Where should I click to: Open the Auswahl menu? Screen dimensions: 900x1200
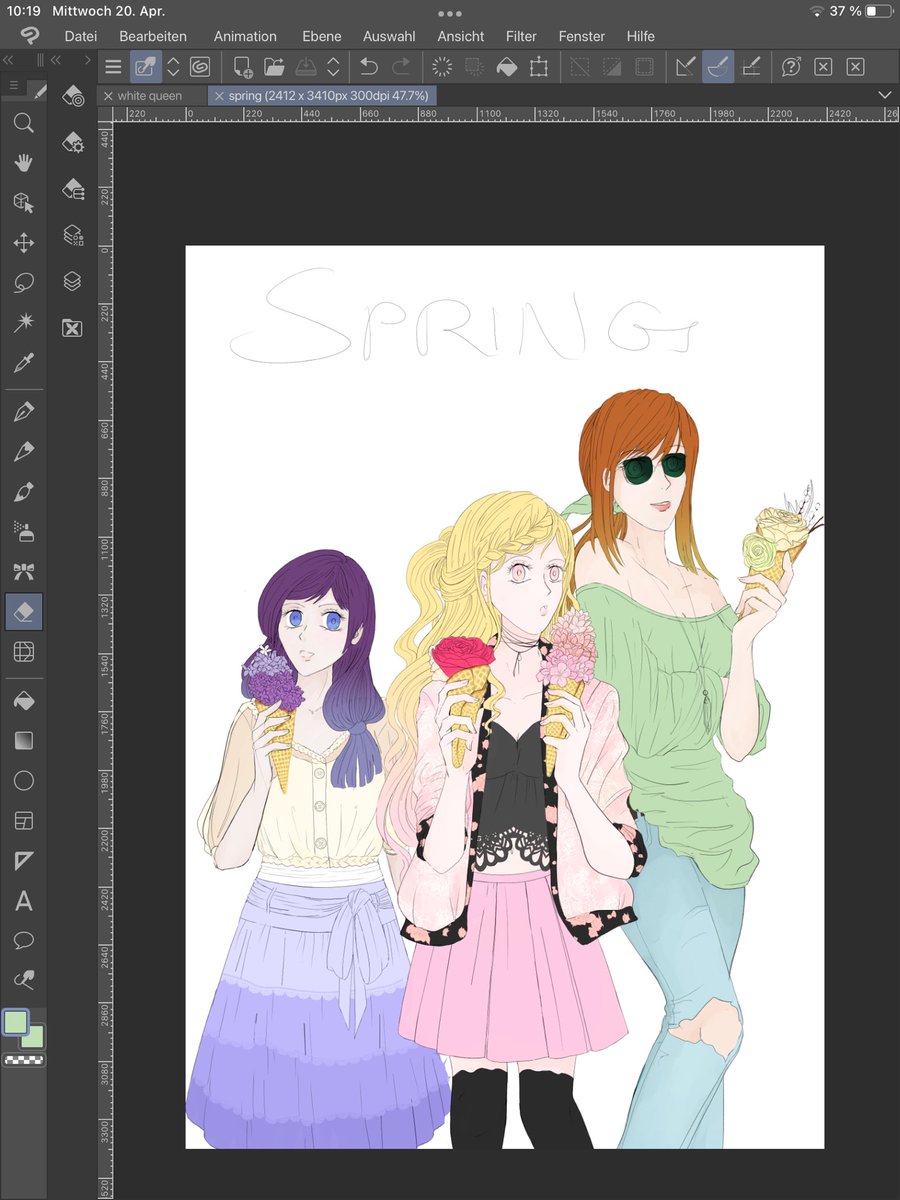[389, 36]
